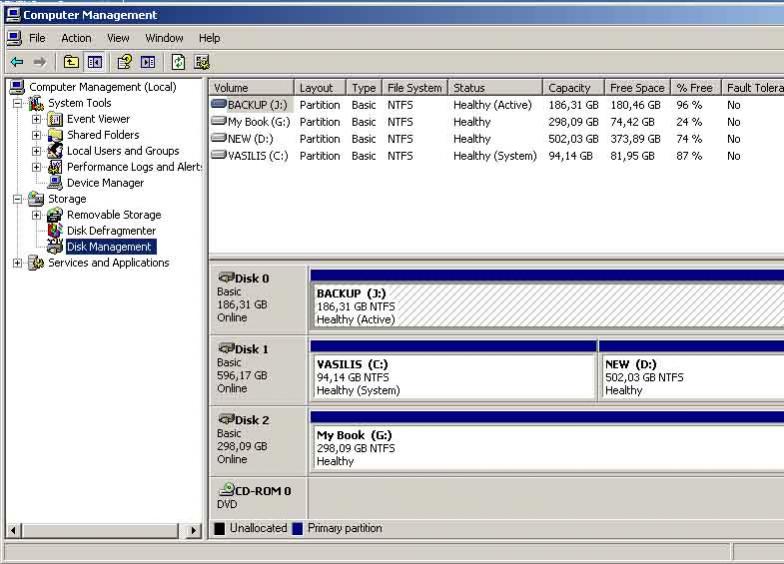The width and height of the screenshot is (784, 564).
Task: Expand the Removable Storage node
Action: [x=36, y=216]
